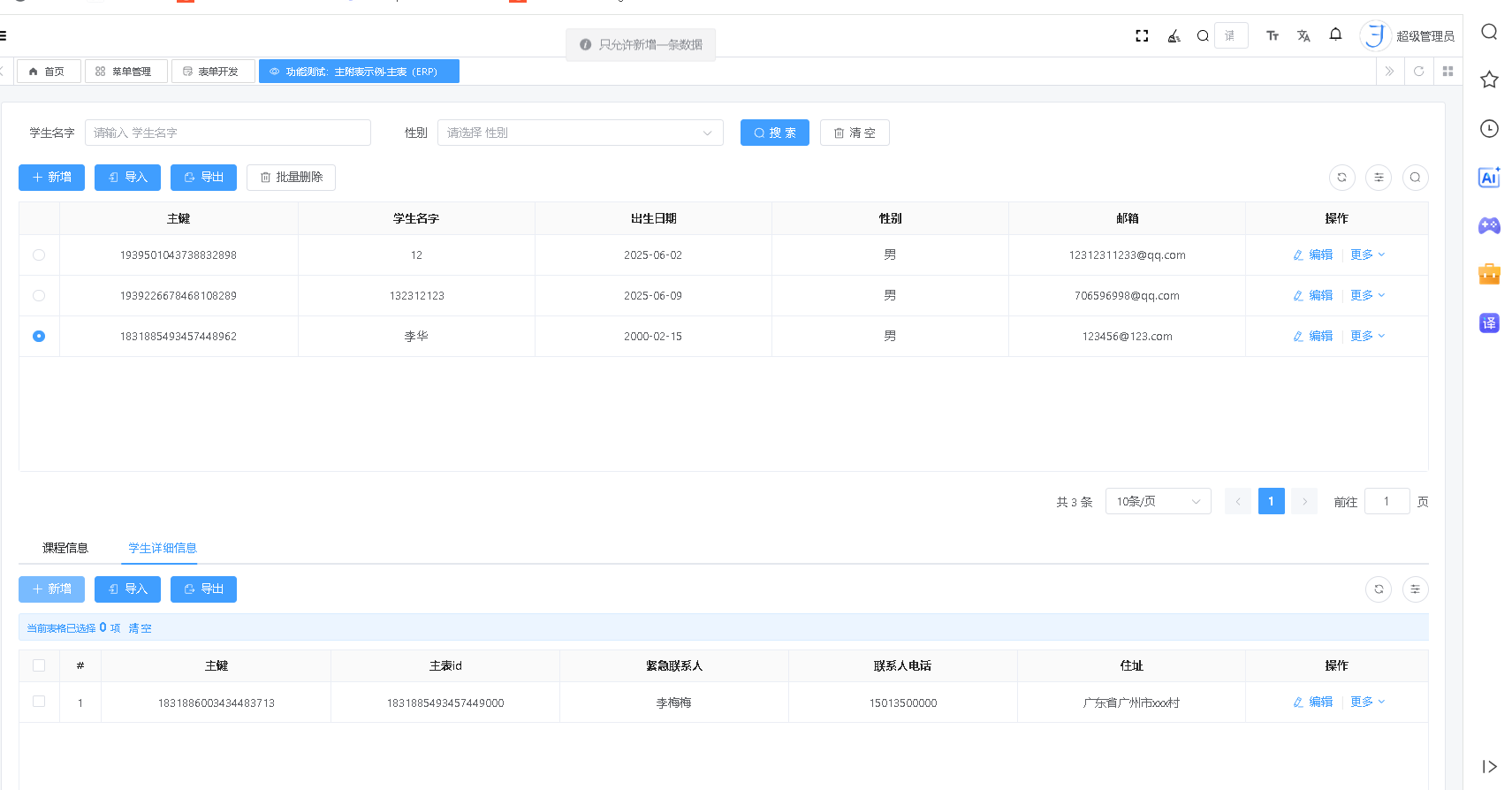The image size is (1512, 790).
Task: Open the header search magnifier icon
Action: pos(1203,36)
